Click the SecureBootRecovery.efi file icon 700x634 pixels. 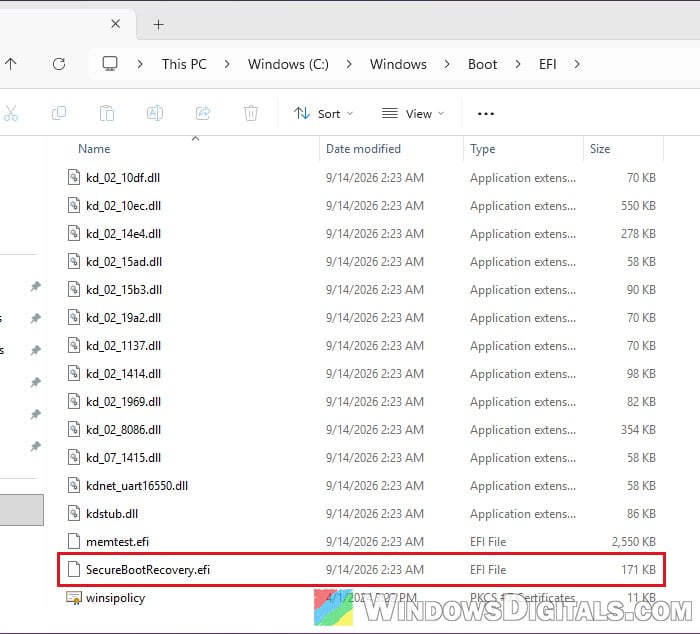pos(74,569)
